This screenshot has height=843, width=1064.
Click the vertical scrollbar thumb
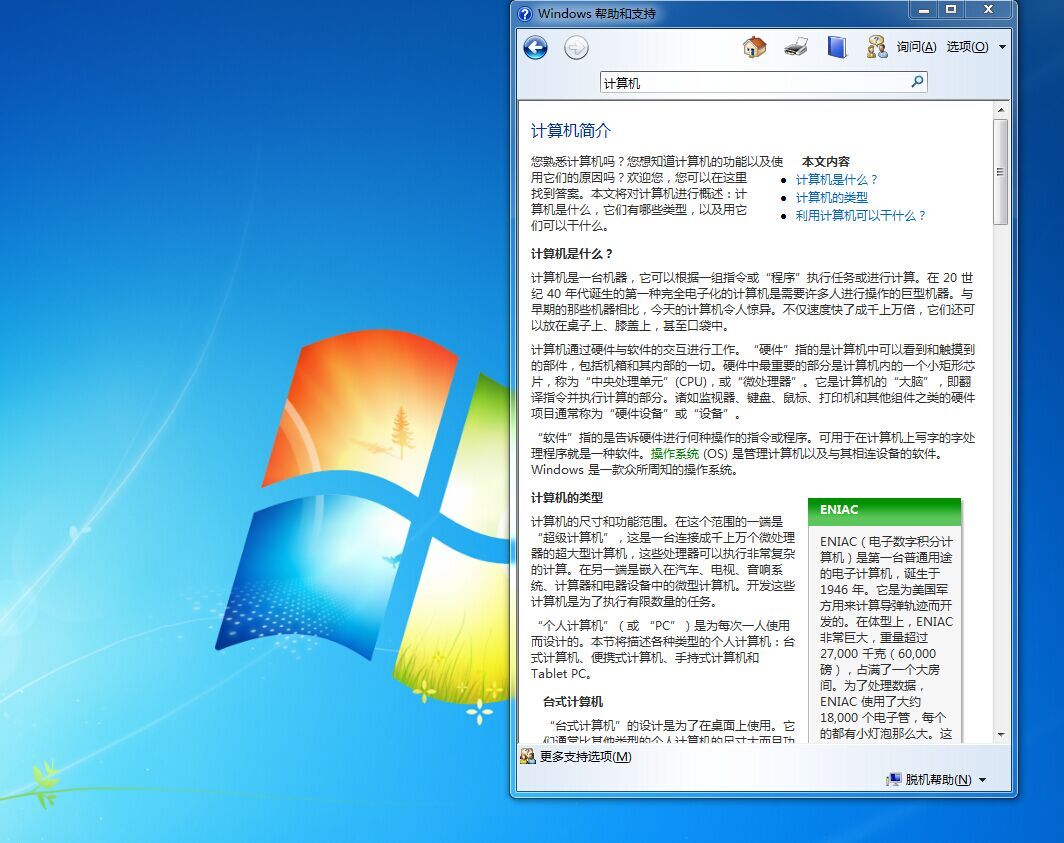point(1001,172)
